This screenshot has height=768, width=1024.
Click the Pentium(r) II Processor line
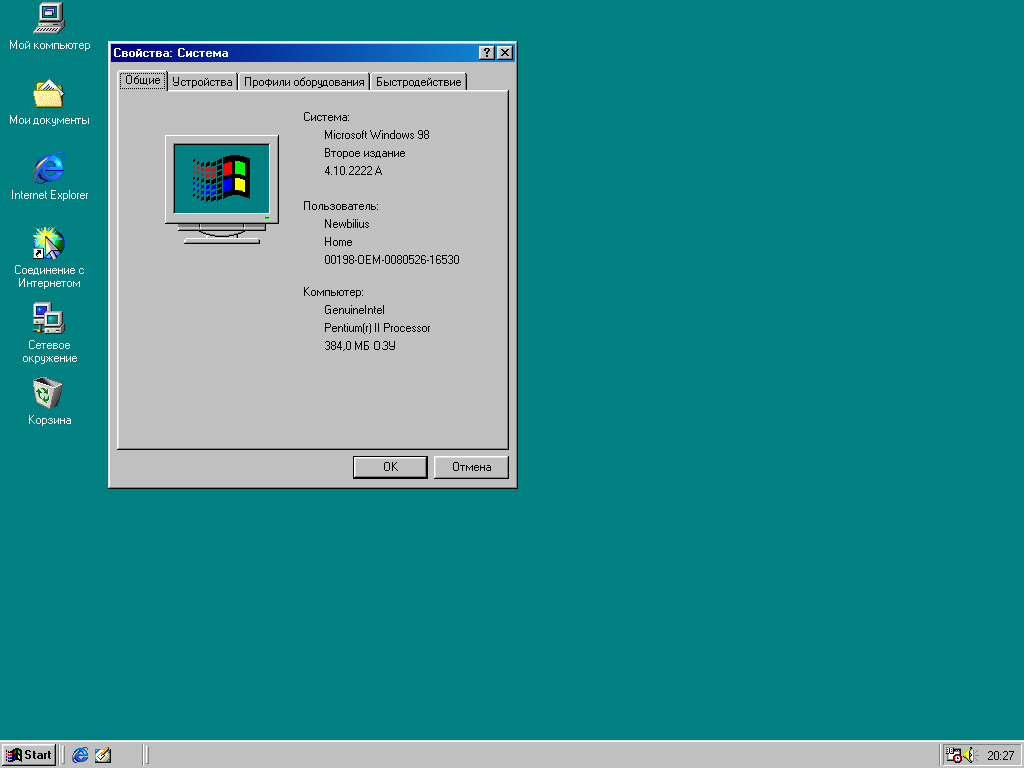(377, 328)
